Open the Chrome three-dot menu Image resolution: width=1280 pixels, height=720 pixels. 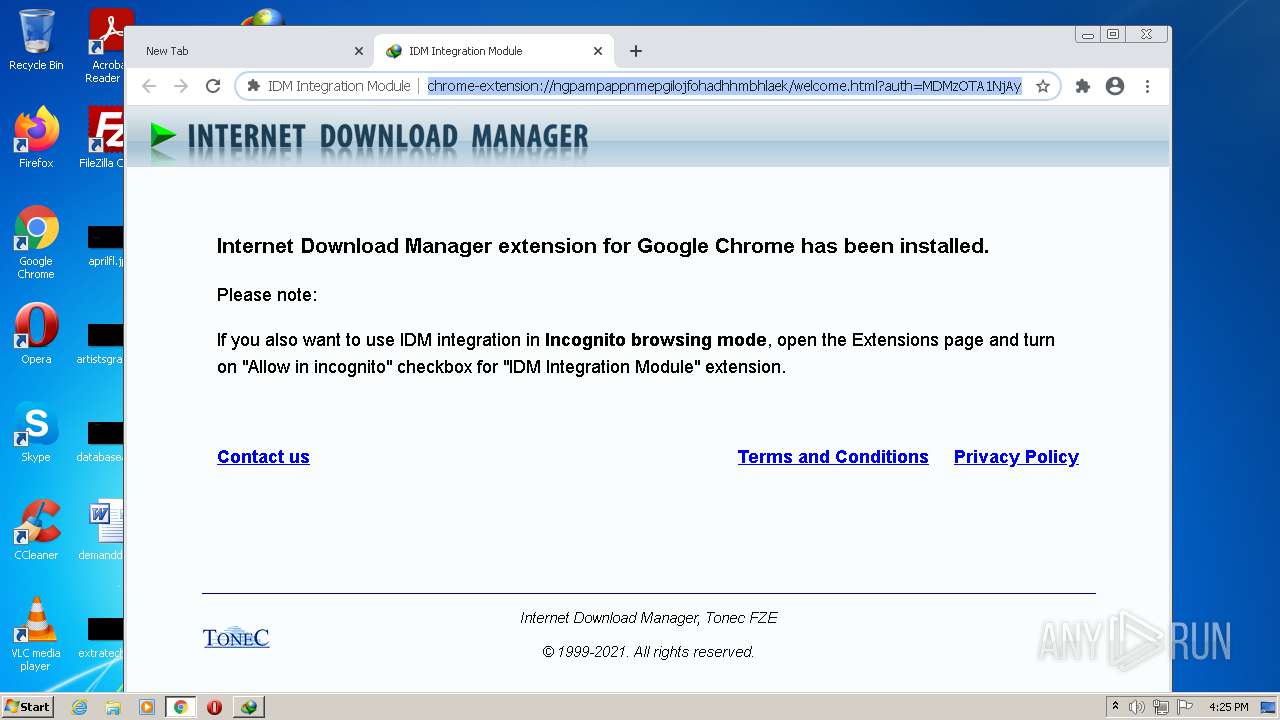1147,86
